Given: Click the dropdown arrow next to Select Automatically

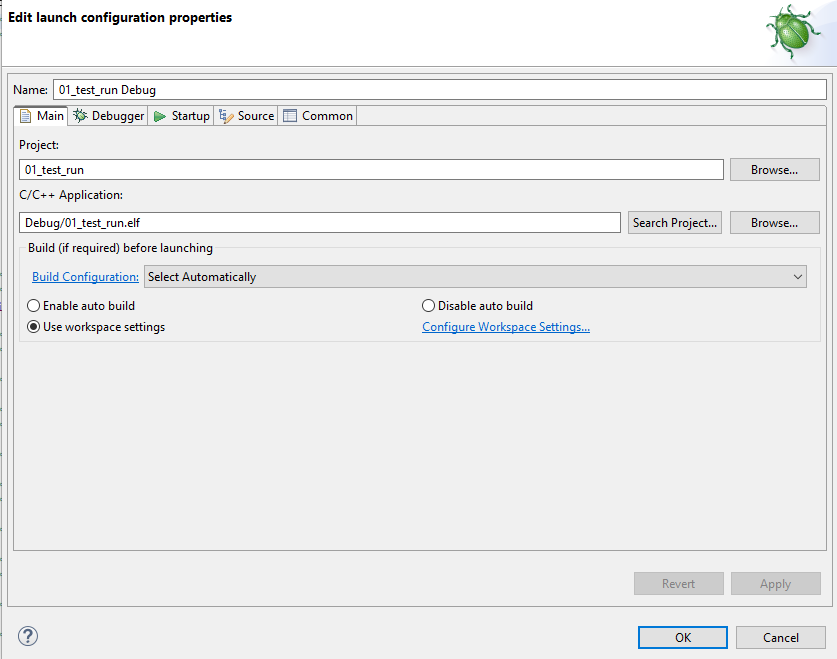Looking at the screenshot, I should tap(797, 276).
